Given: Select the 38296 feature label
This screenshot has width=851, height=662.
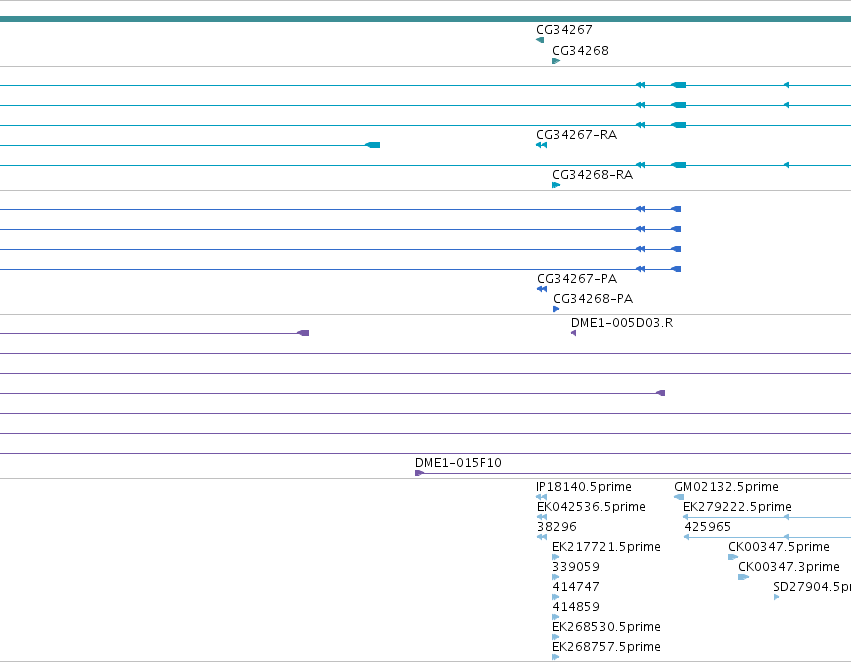Looking at the screenshot, I should pos(557,527).
